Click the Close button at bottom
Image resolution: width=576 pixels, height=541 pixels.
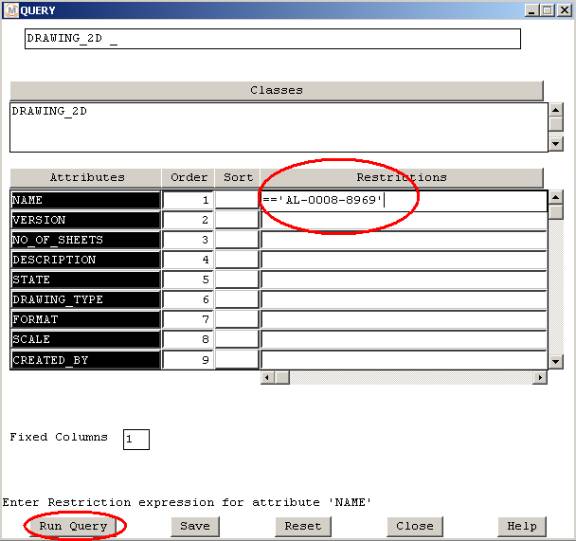[415, 526]
